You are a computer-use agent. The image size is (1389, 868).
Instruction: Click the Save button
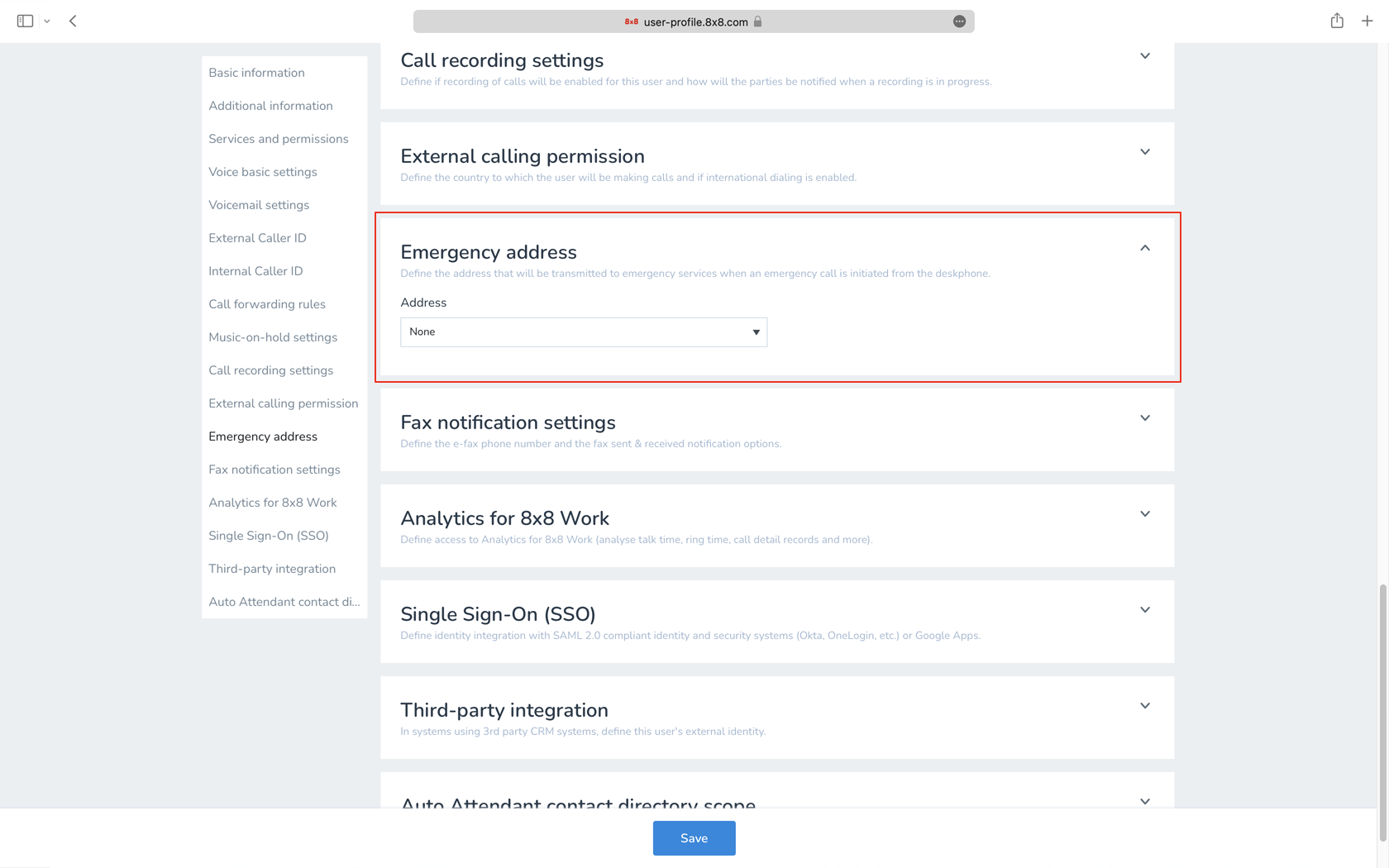click(694, 838)
